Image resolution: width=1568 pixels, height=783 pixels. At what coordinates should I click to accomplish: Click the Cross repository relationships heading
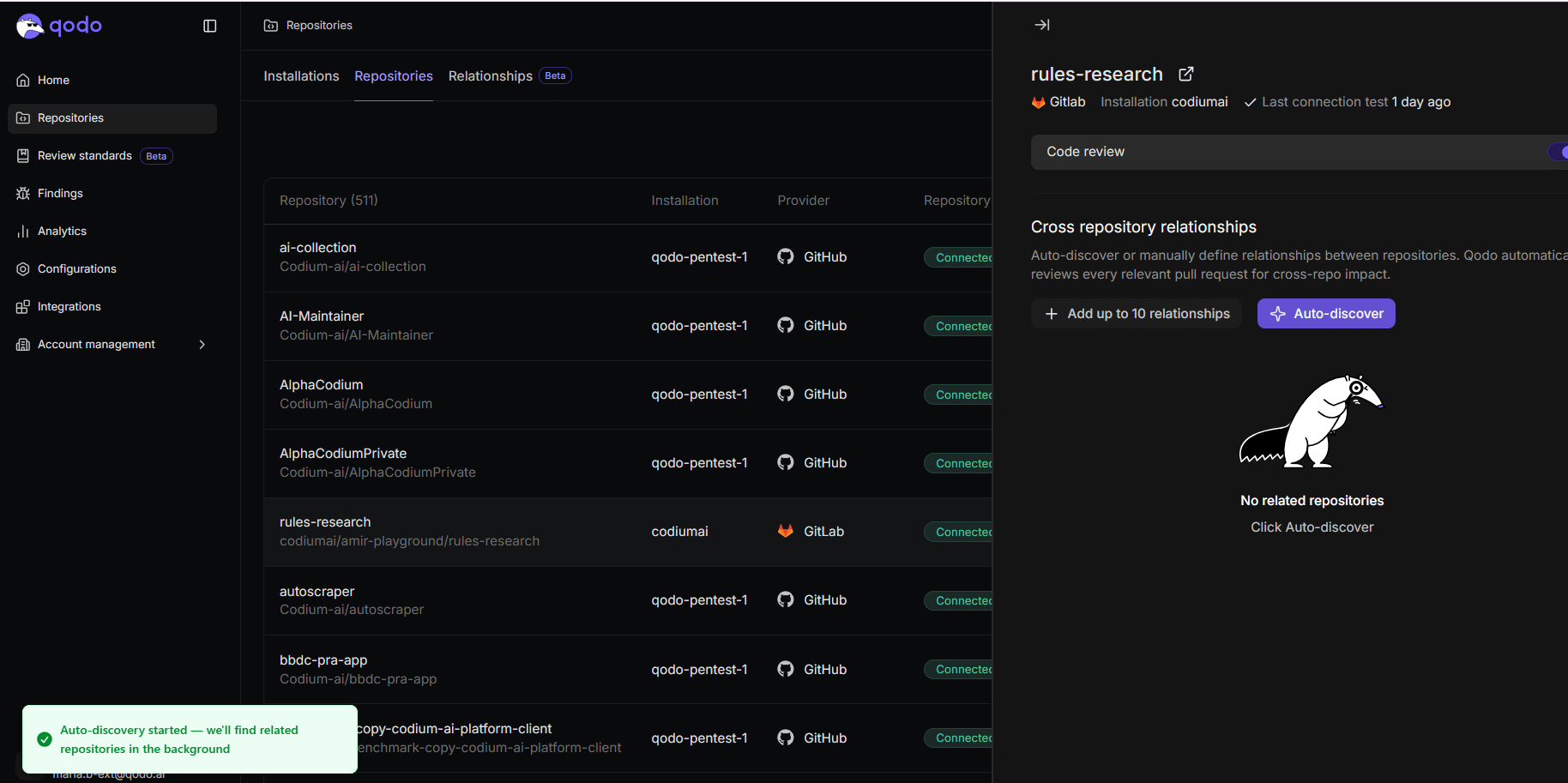click(1143, 227)
